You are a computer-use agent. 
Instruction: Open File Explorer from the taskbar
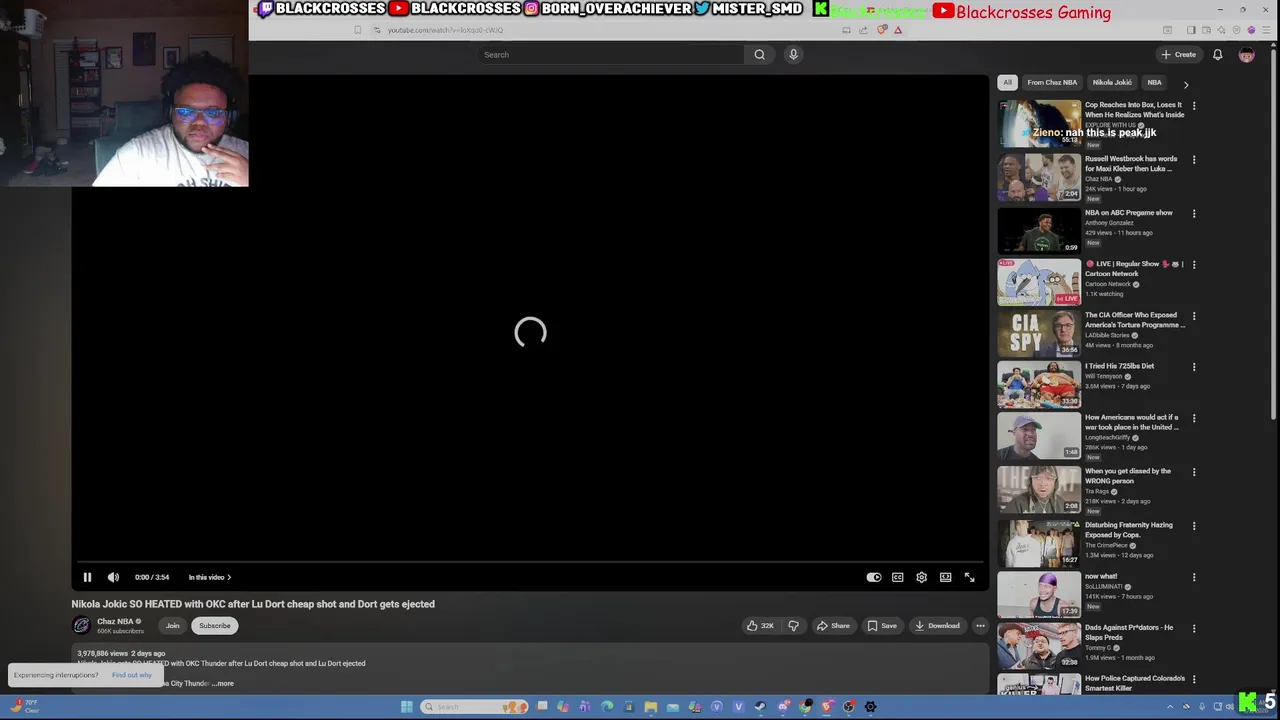pos(650,707)
